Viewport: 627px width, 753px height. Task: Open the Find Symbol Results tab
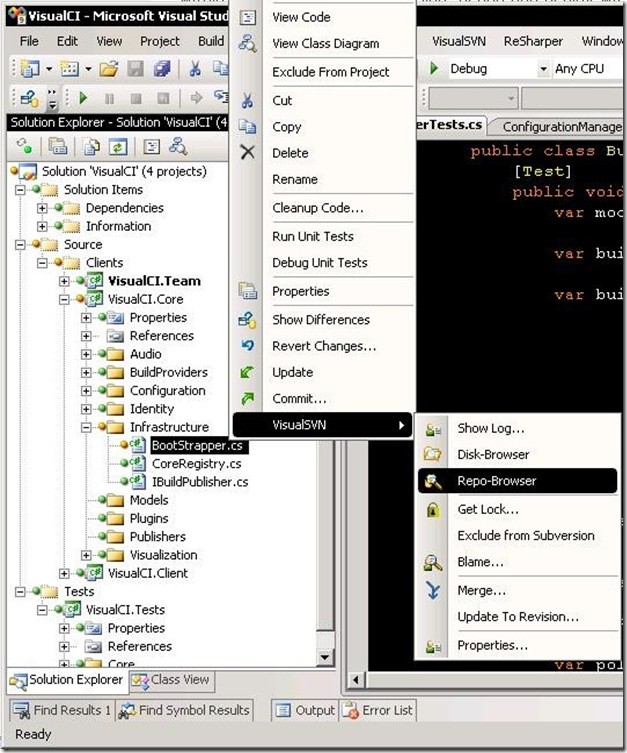tap(185, 710)
